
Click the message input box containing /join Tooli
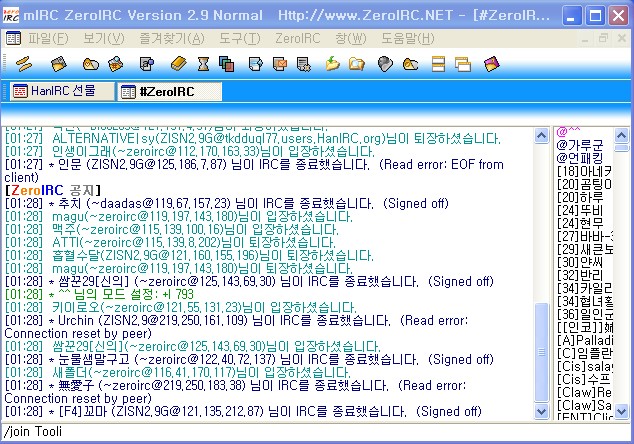pos(316,431)
